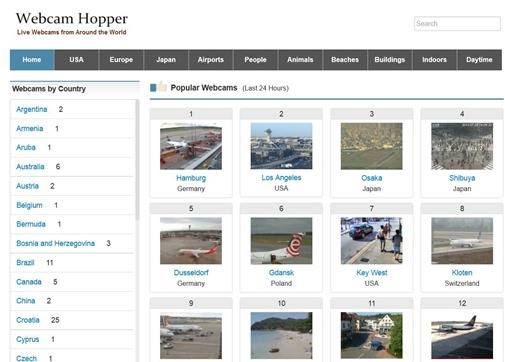The width and height of the screenshot is (505, 362).
Task: Switch to the USA tab
Action: 77,60
